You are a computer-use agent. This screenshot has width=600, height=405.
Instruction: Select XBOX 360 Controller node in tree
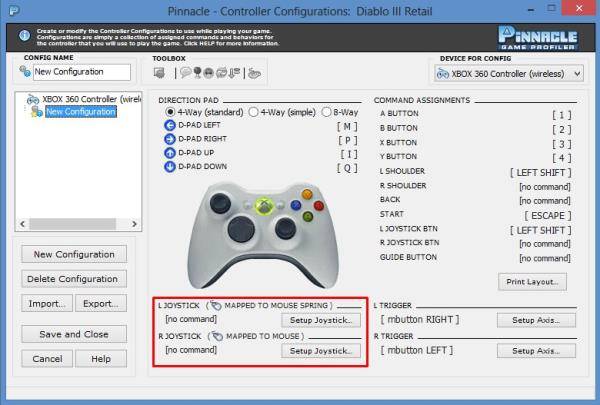click(x=91, y=99)
